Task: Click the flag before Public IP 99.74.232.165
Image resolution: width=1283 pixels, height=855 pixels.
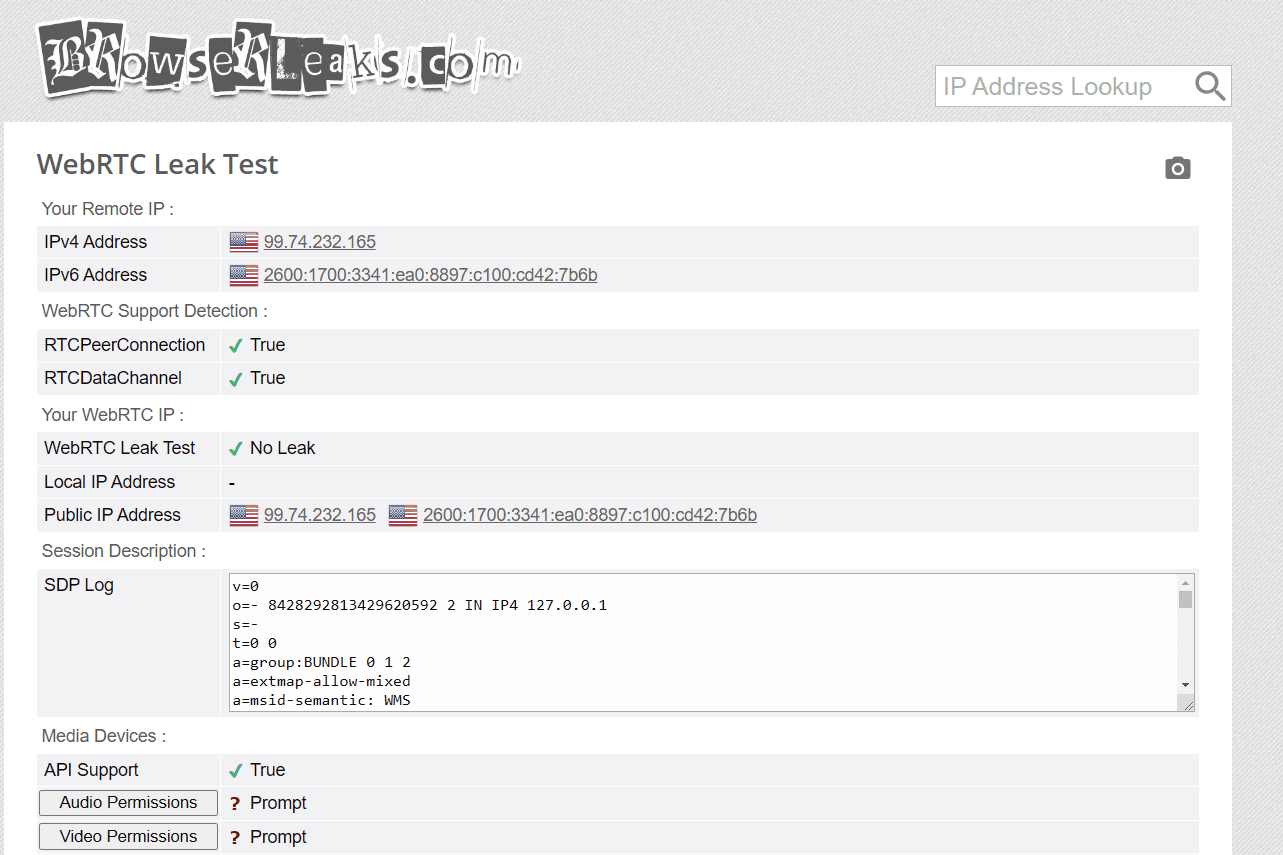Action: click(244, 515)
